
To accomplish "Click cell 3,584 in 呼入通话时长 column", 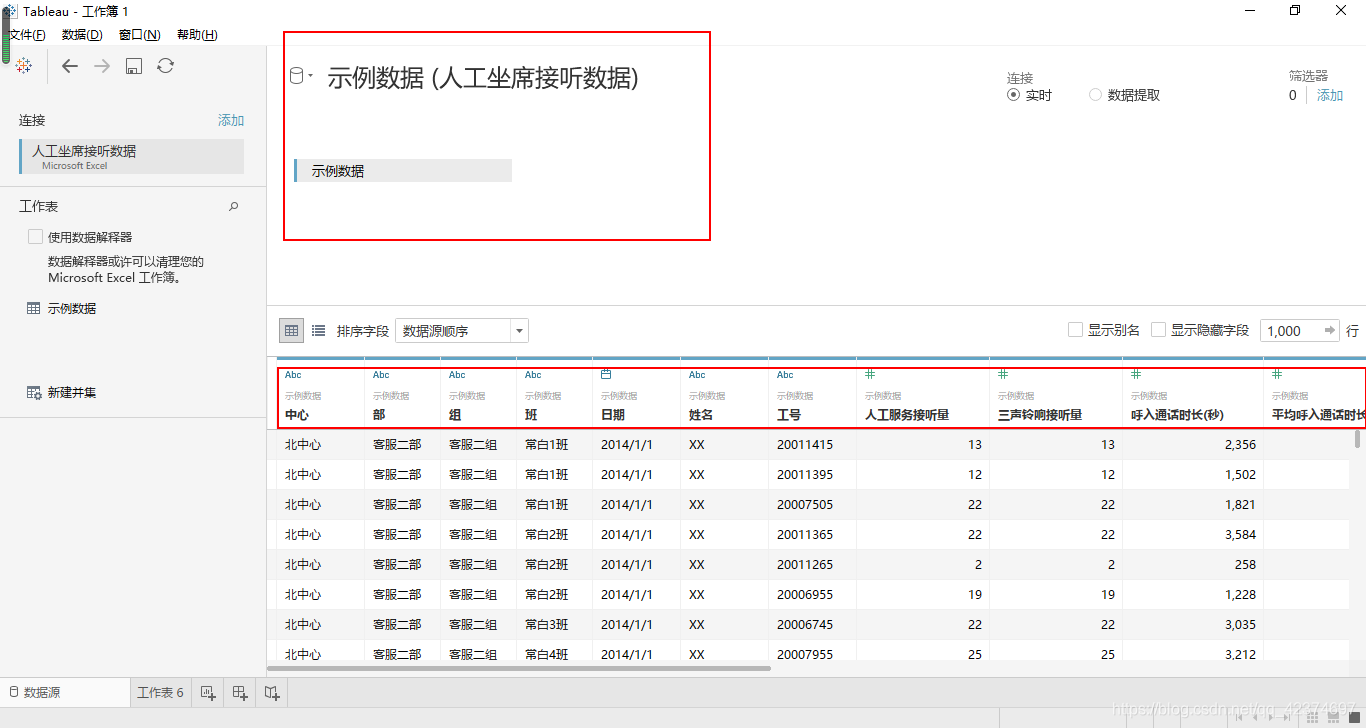I will click(x=1240, y=534).
